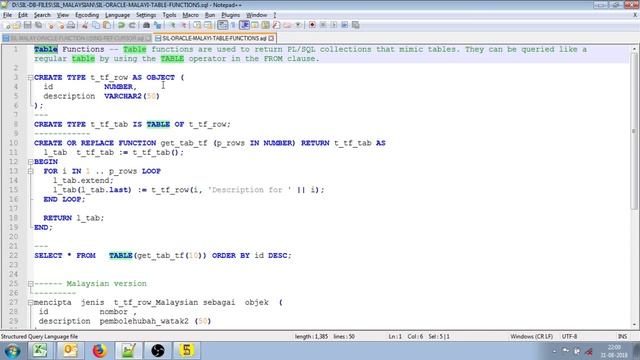The image size is (640, 360).
Task: Collapse the CREATE TYPE t_tf_row block
Action: point(30,78)
